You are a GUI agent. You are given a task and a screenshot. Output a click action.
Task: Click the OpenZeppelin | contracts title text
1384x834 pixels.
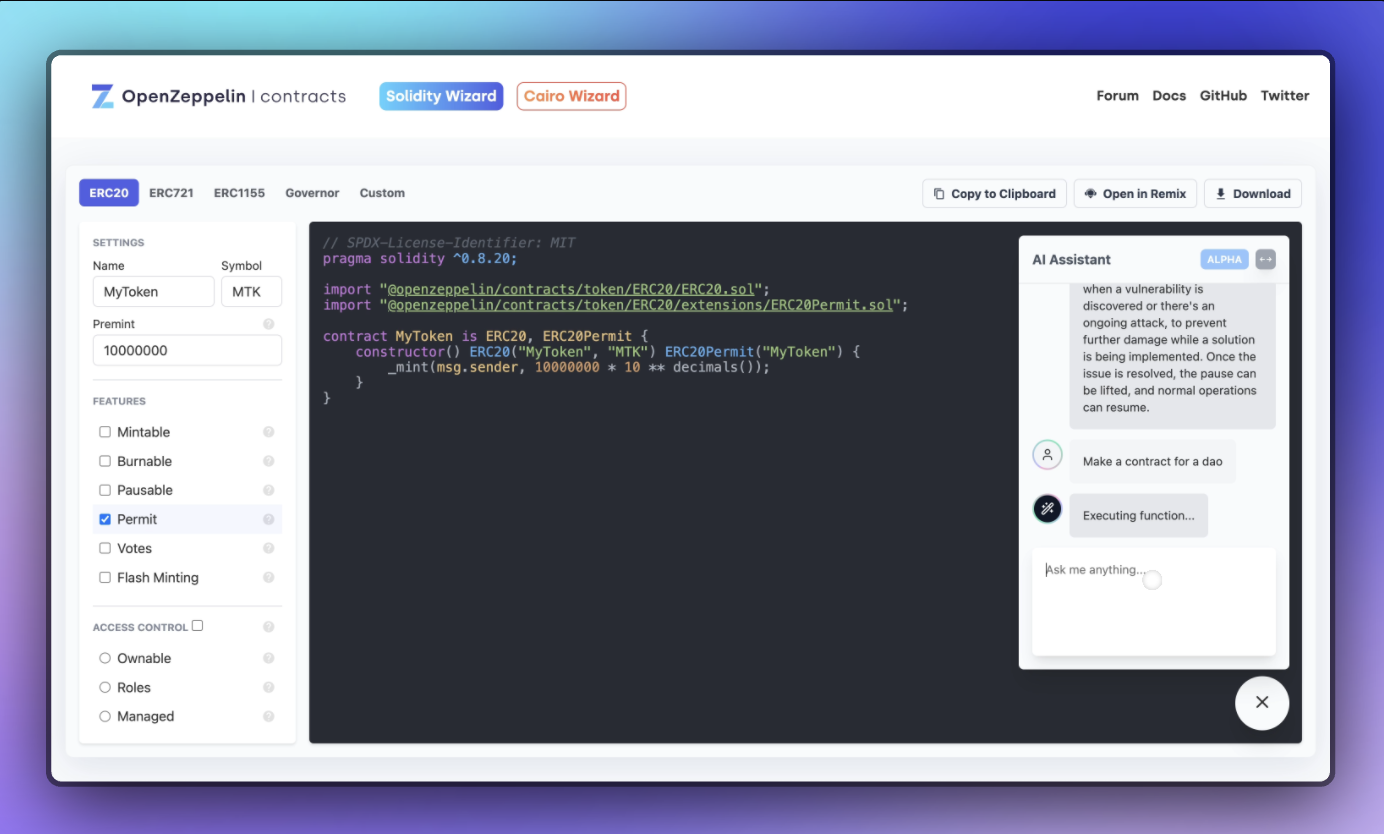tap(234, 96)
